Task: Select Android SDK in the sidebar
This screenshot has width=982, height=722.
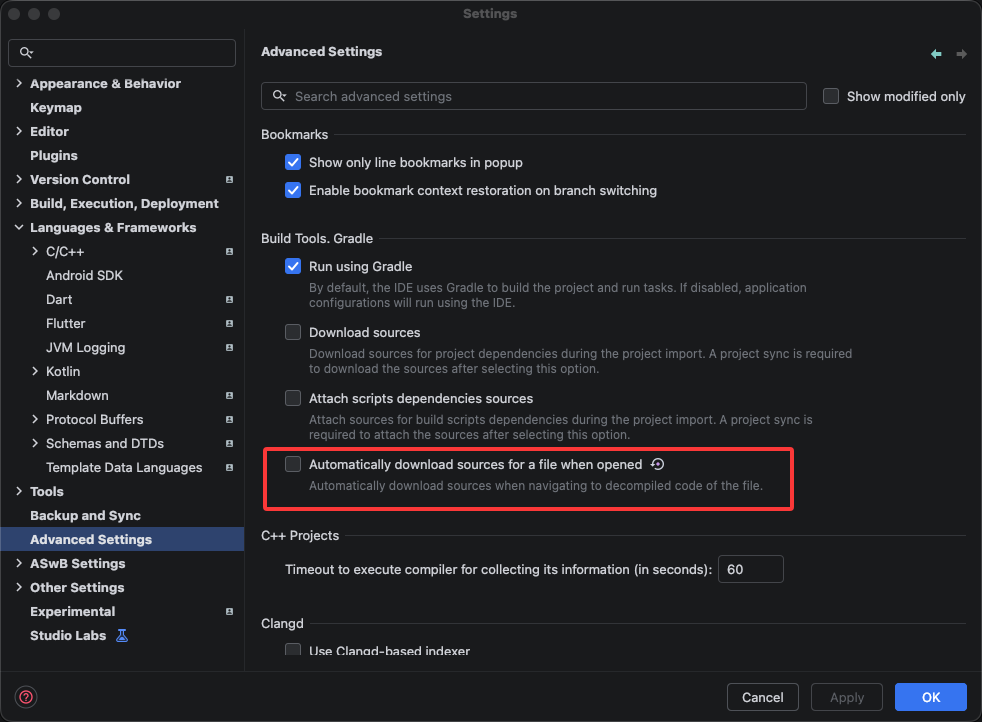Action: tap(85, 276)
